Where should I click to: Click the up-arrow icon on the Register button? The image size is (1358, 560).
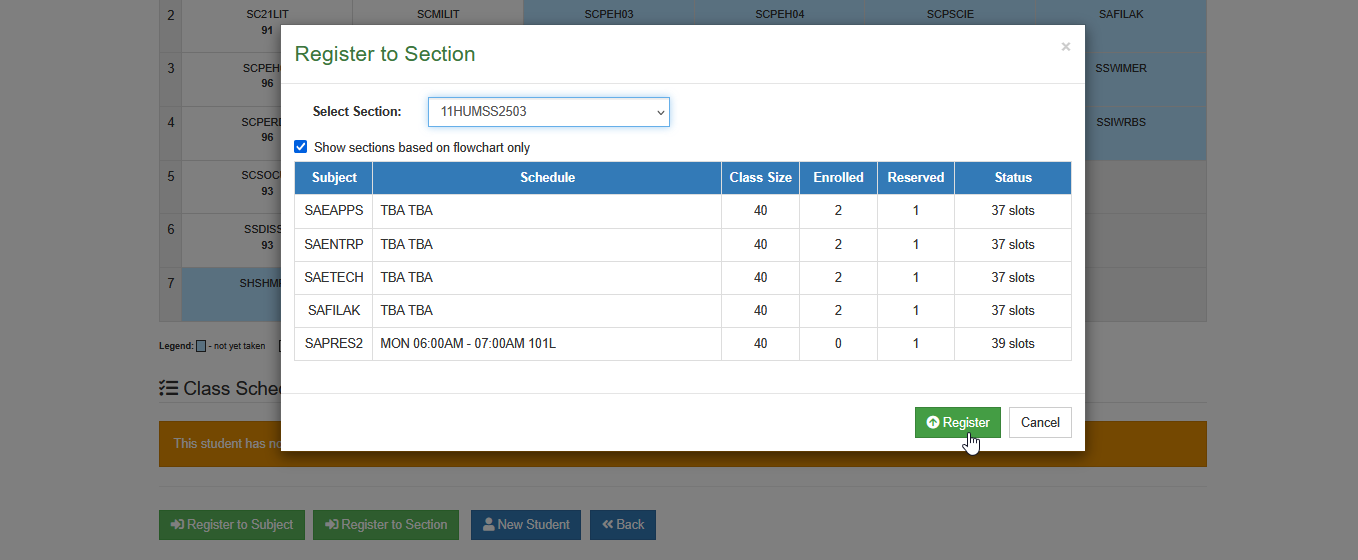[x=933, y=422]
